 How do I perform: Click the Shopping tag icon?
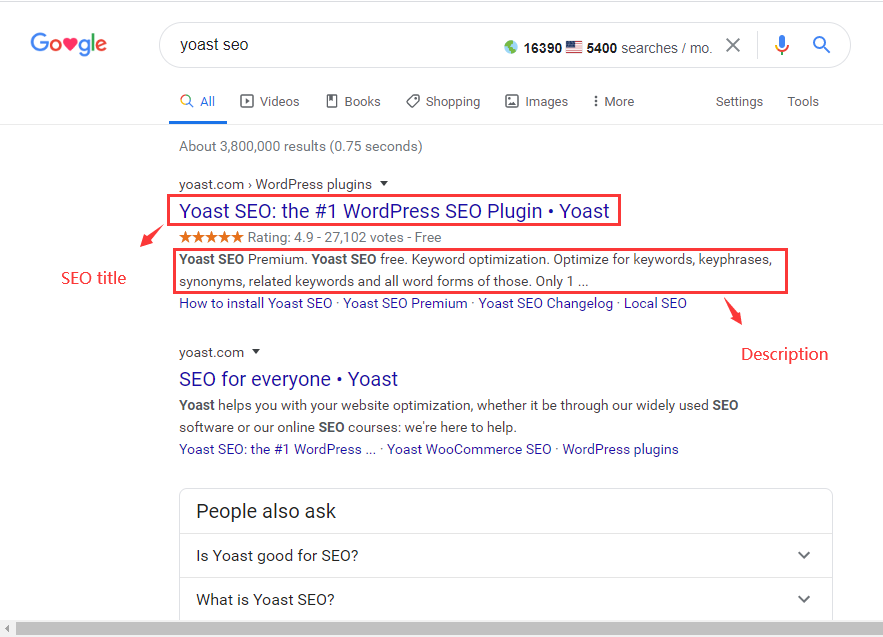coord(413,101)
